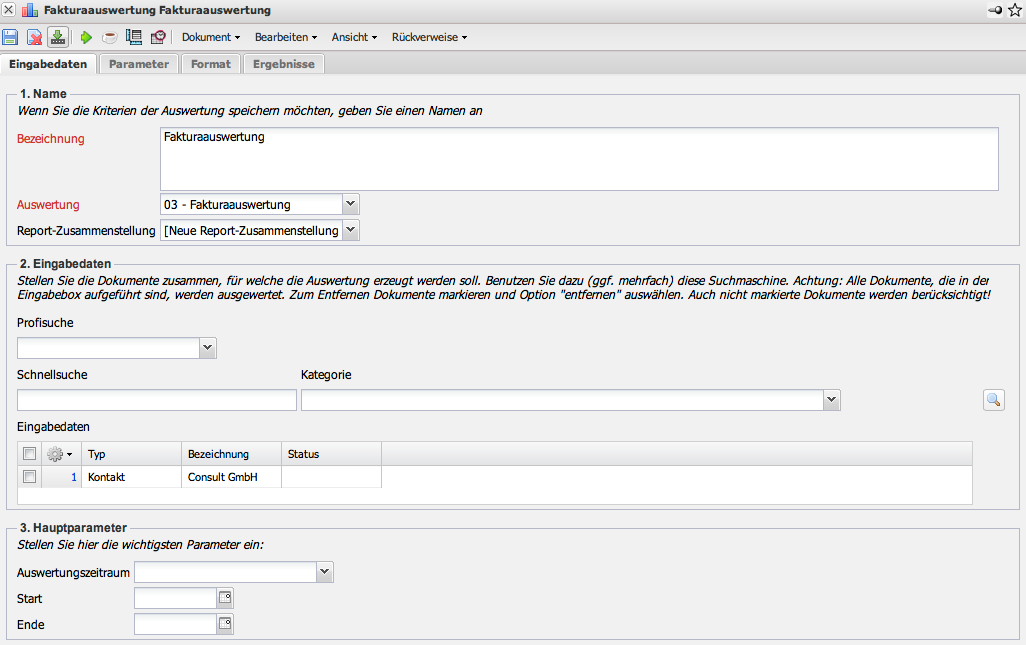
Task: Run the report with green play arrow
Action: coord(86,37)
